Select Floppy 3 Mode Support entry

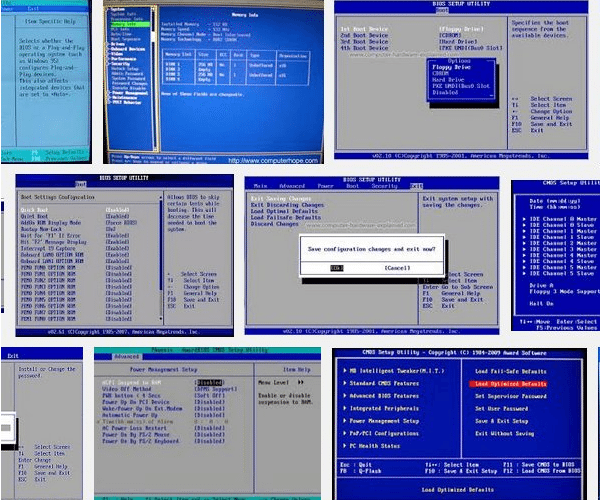click(564, 292)
